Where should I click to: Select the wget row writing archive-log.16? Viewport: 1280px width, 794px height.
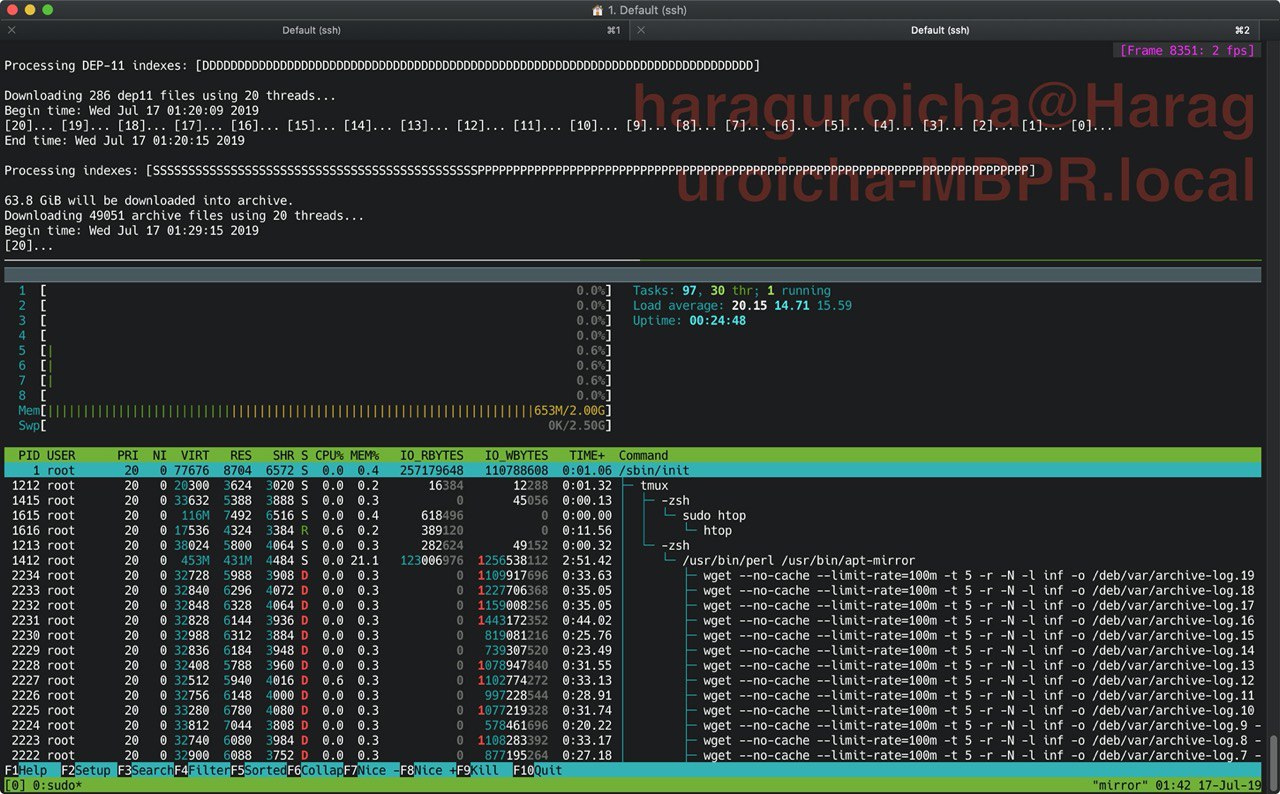[632, 620]
